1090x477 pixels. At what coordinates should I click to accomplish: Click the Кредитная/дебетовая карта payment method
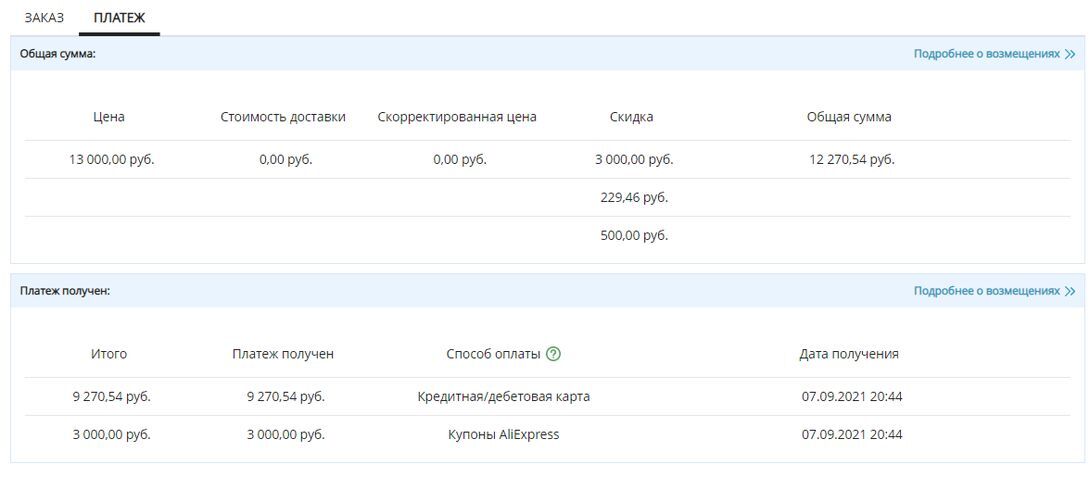[503, 396]
